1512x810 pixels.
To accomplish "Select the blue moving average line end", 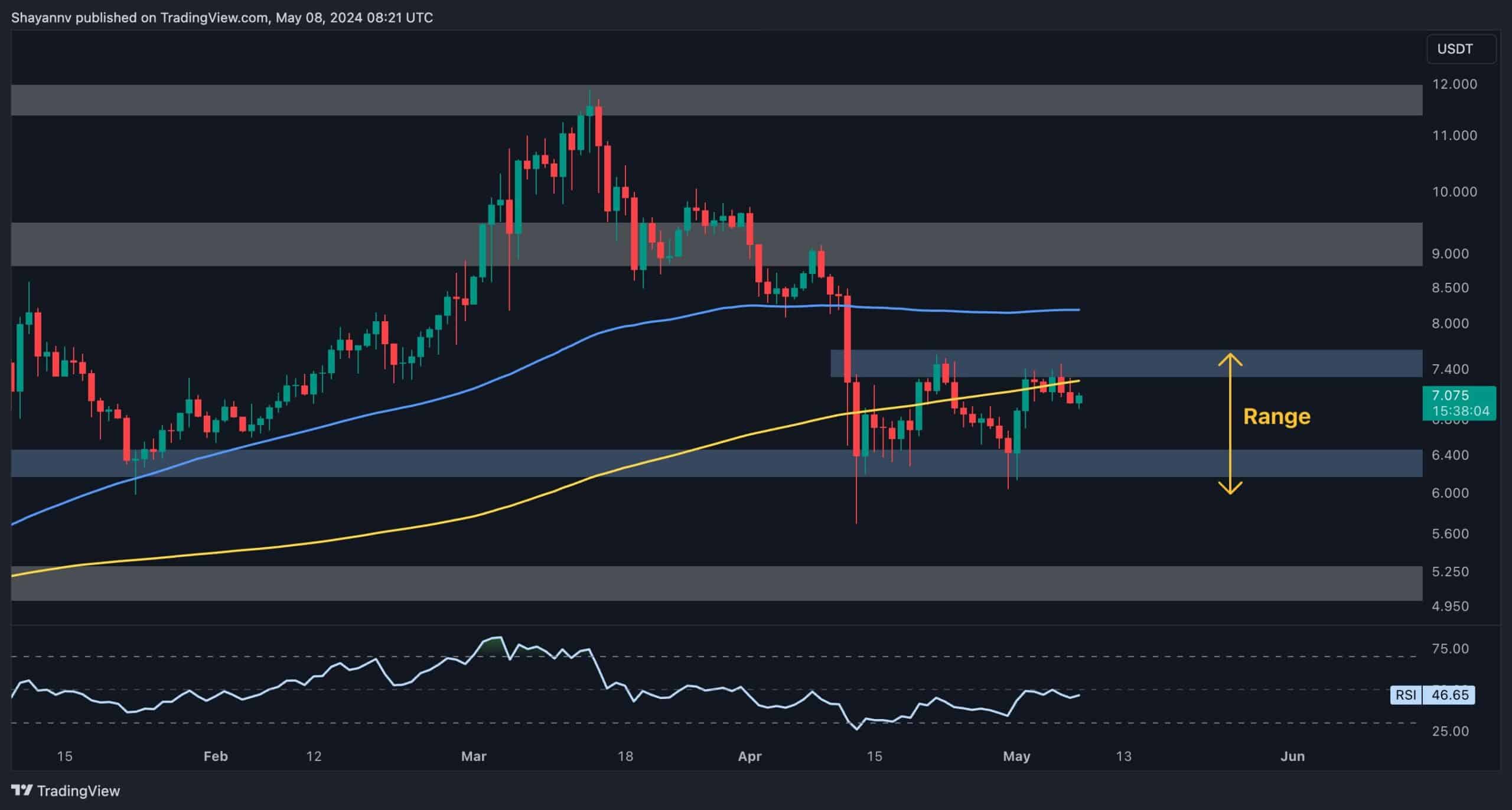I will click(x=1078, y=309).
